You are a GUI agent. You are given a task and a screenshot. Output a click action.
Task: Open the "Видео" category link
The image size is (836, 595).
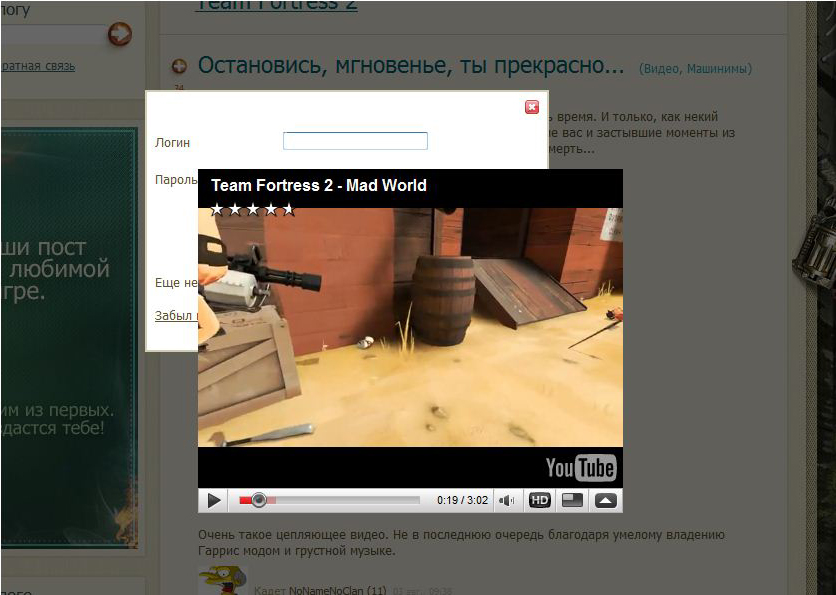point(661,69)
